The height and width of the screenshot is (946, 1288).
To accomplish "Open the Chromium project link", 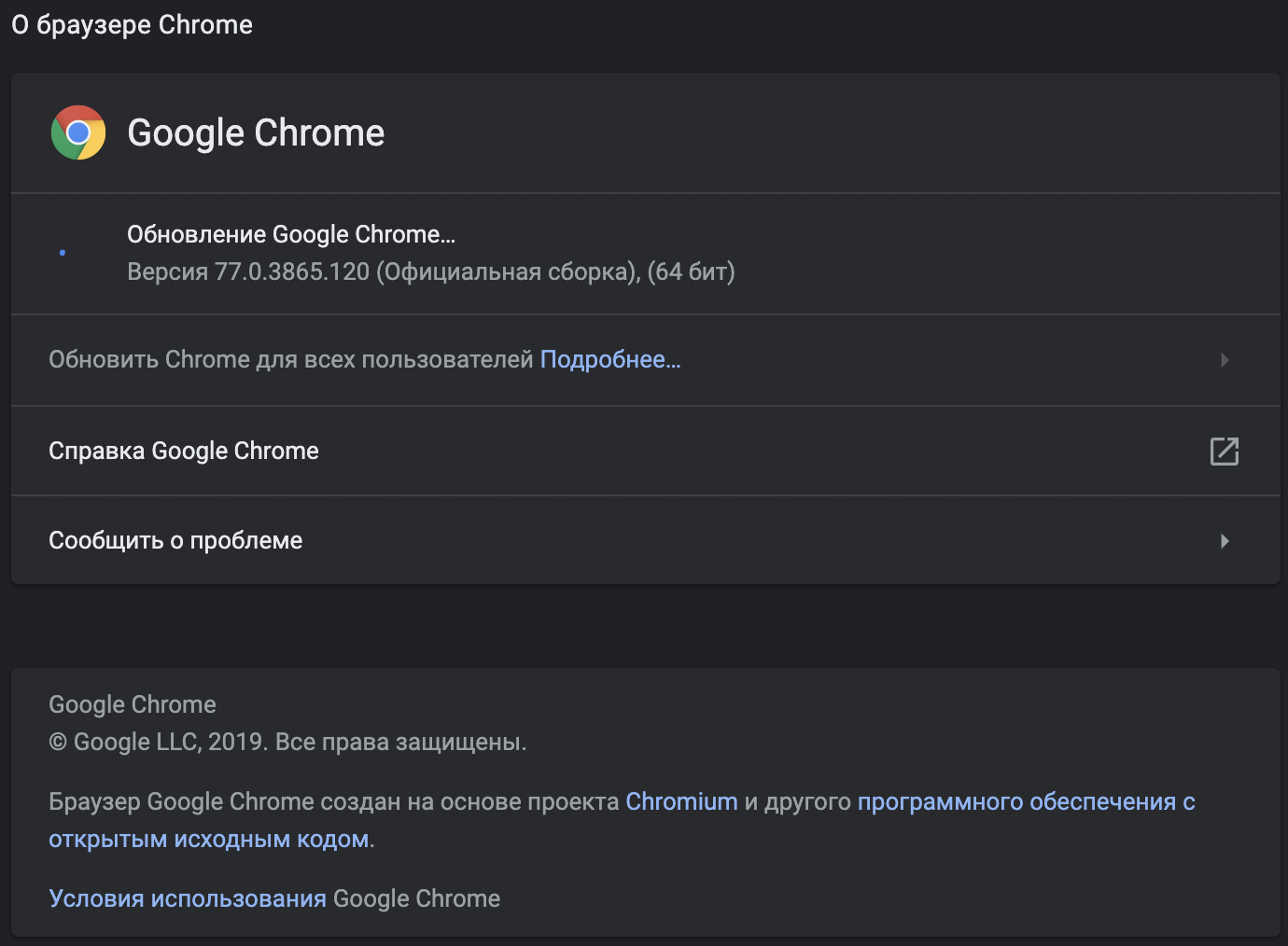I will click(681, 801).
